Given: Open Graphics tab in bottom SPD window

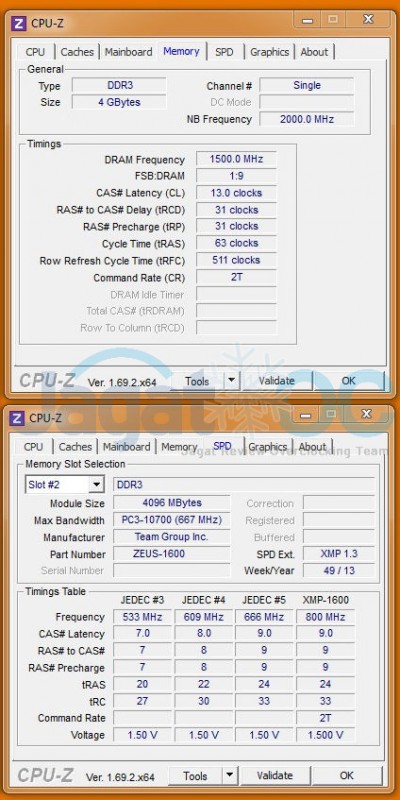Looking at the screenshot, I should pos(268,447).
